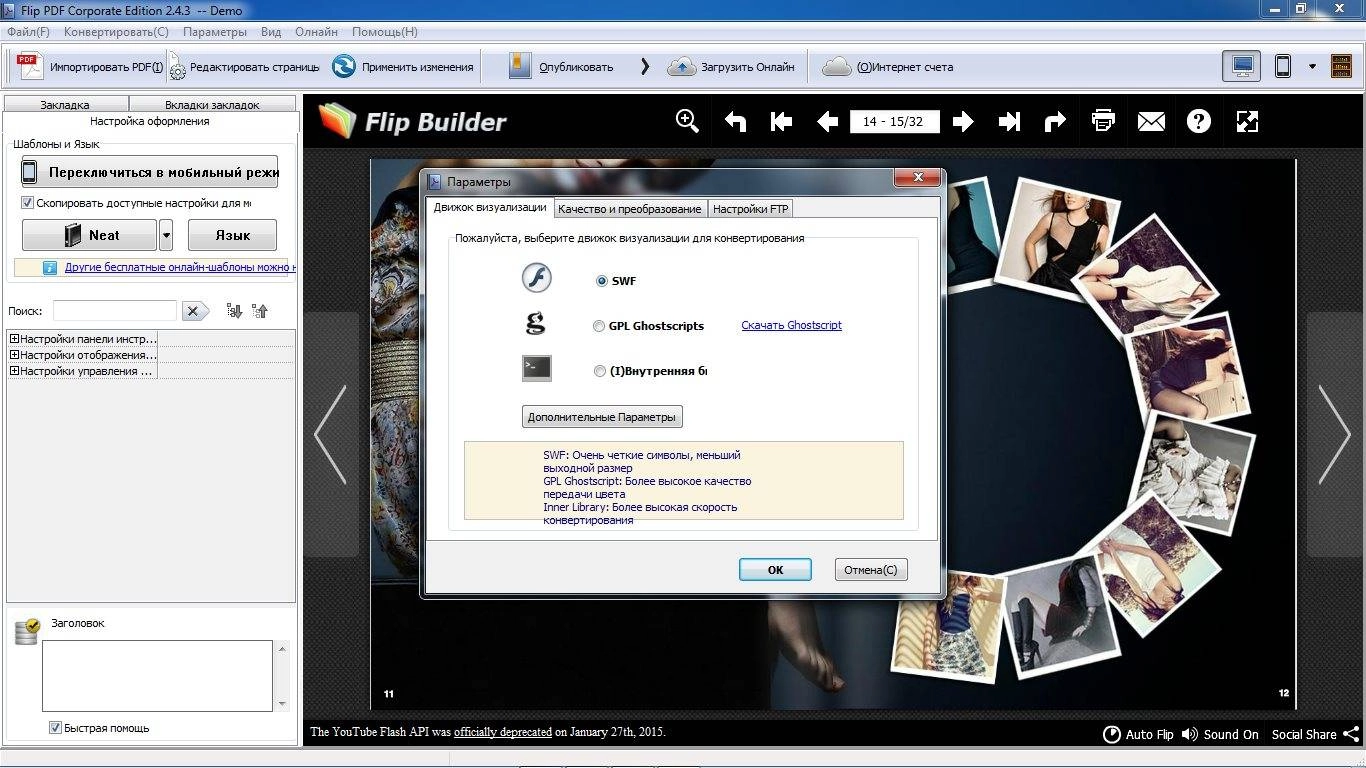Toggle Sound On speaker icon
The height and width of the screenshot is (768, 1366).
click(1190, 734)
